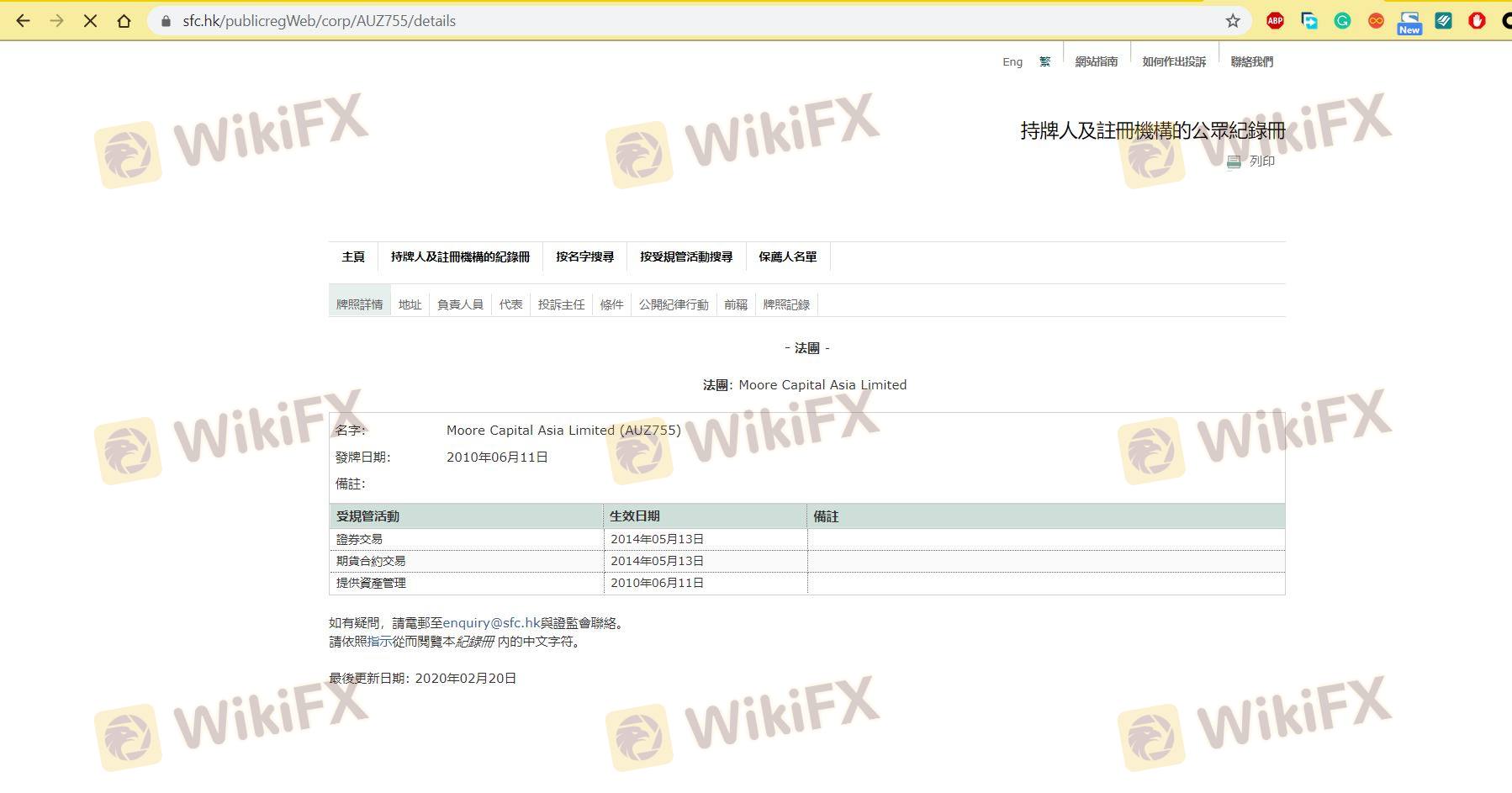Image resolution: width=1512 pixels, height=793 pixels.
Task: Switch to the 牌照記錄 tab
Action: coord(786,304)
